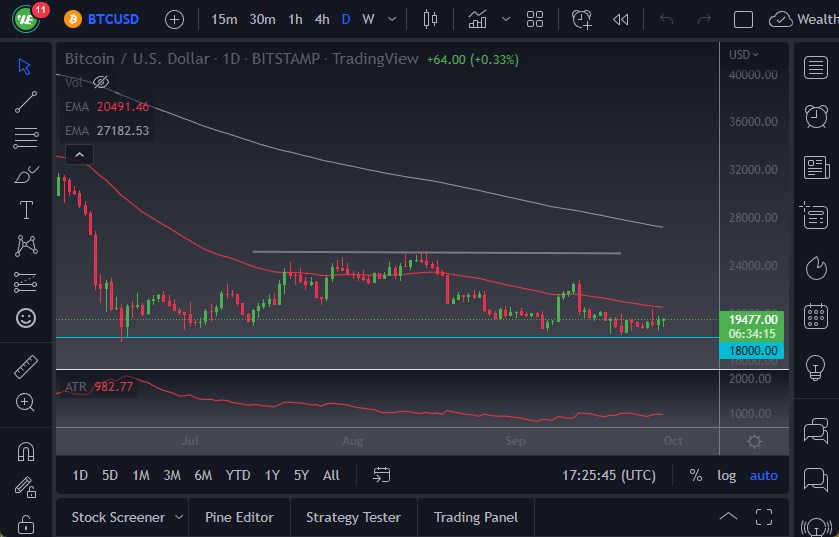
Task: Expand the USD currency dropdown
Action: pos(743,55)
